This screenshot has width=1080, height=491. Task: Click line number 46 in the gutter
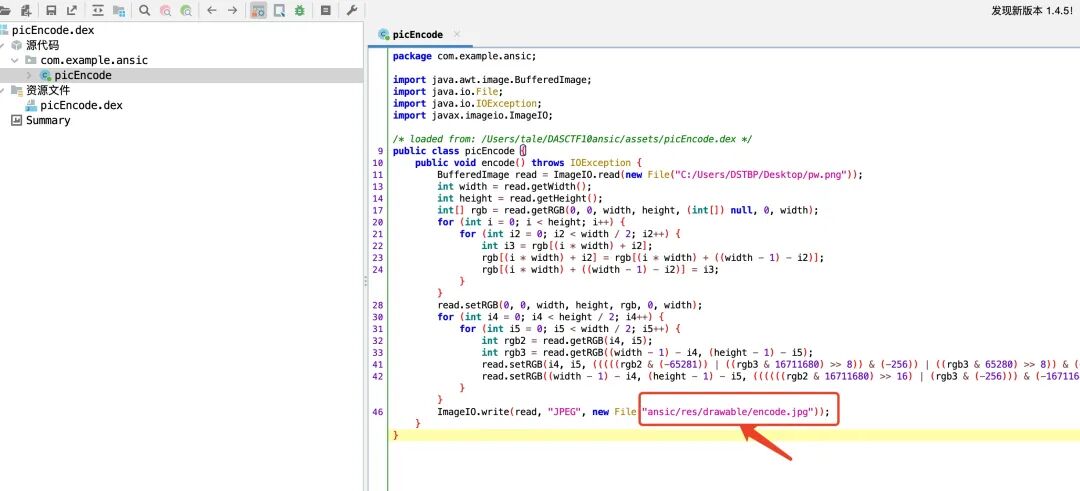coord(377,411)
